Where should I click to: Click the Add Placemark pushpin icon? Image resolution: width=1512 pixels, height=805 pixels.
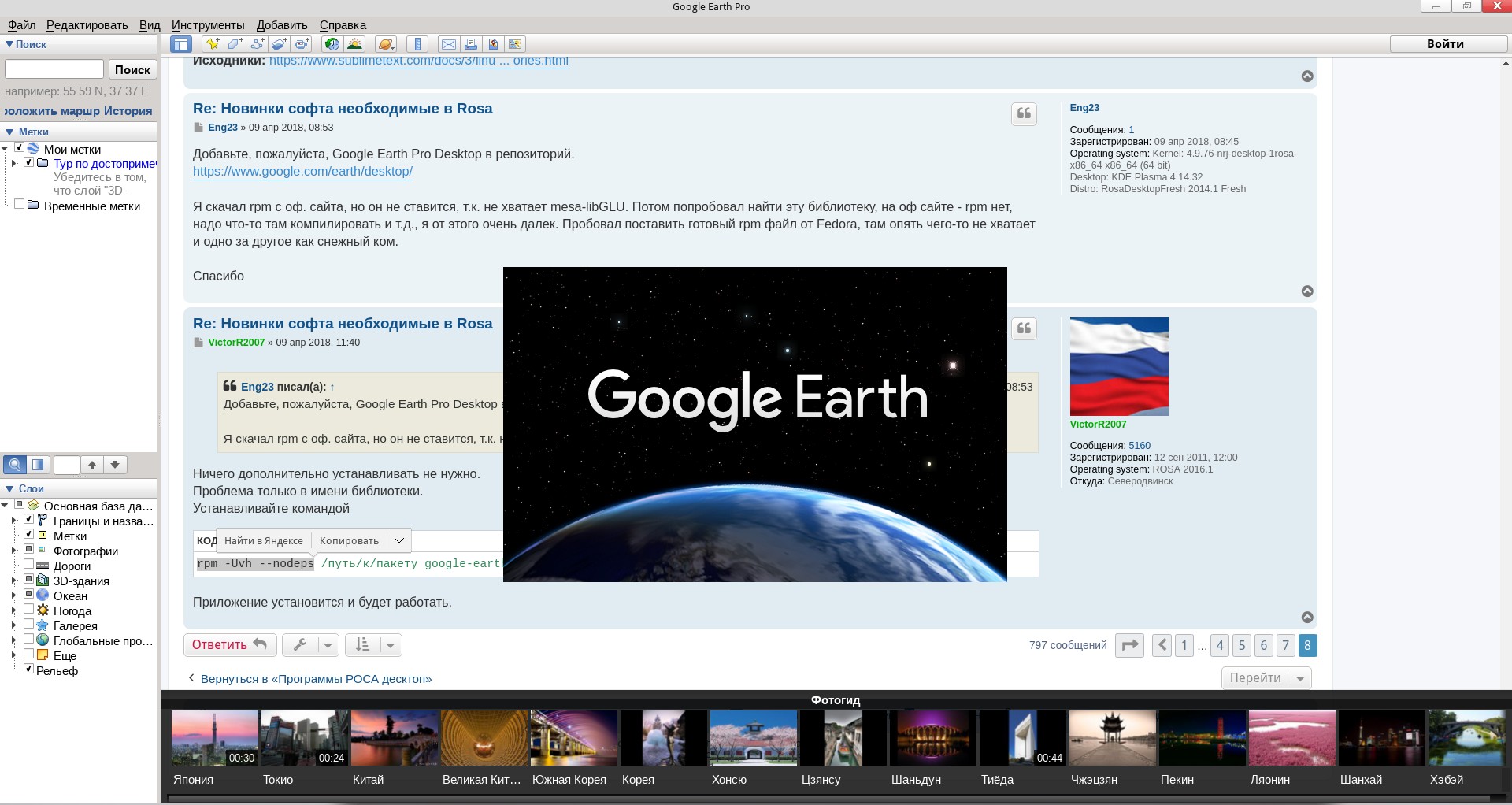212,44
